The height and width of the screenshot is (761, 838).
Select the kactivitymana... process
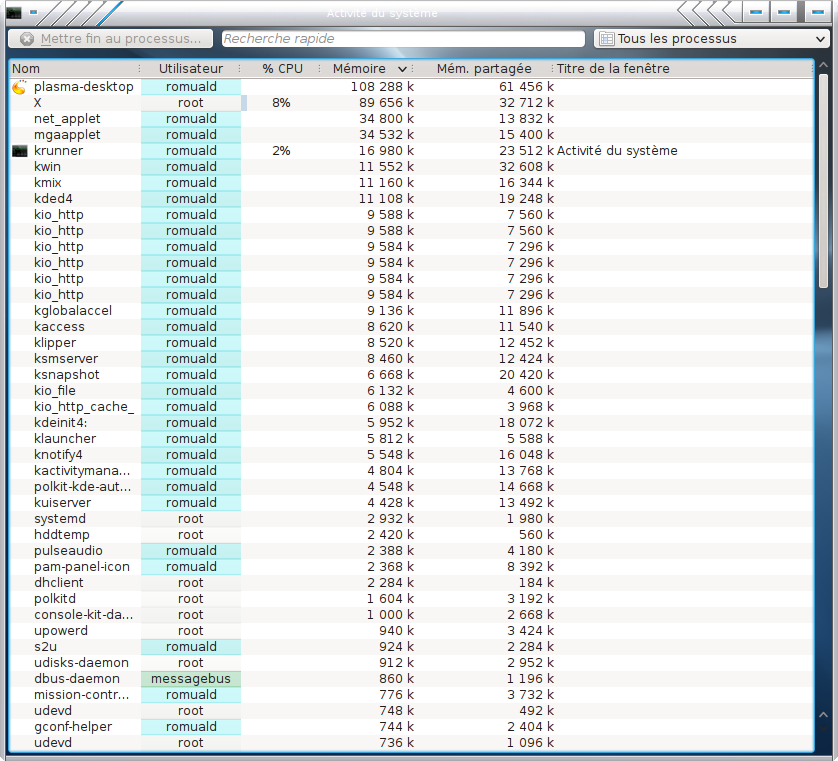pyautogui.click(x=82, y=471)
